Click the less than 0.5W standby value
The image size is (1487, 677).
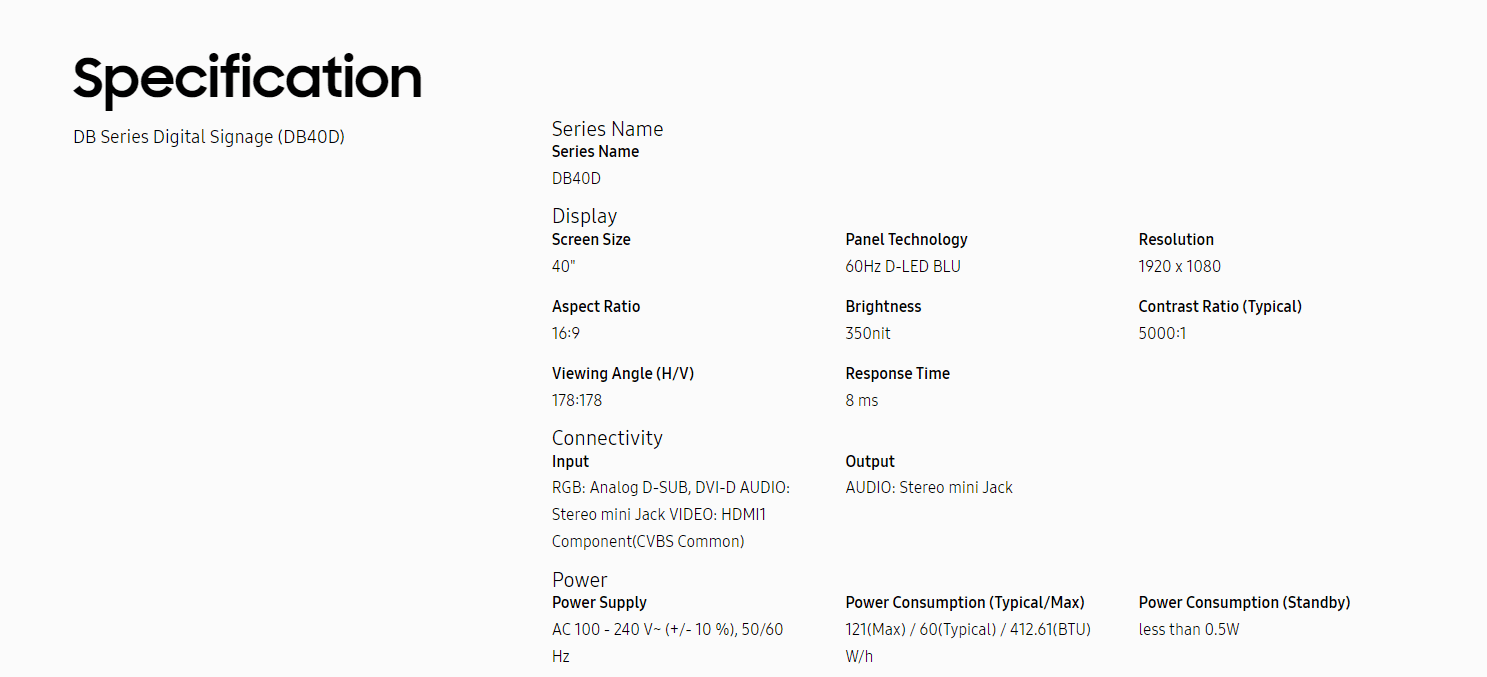[x=1189, y=630]
